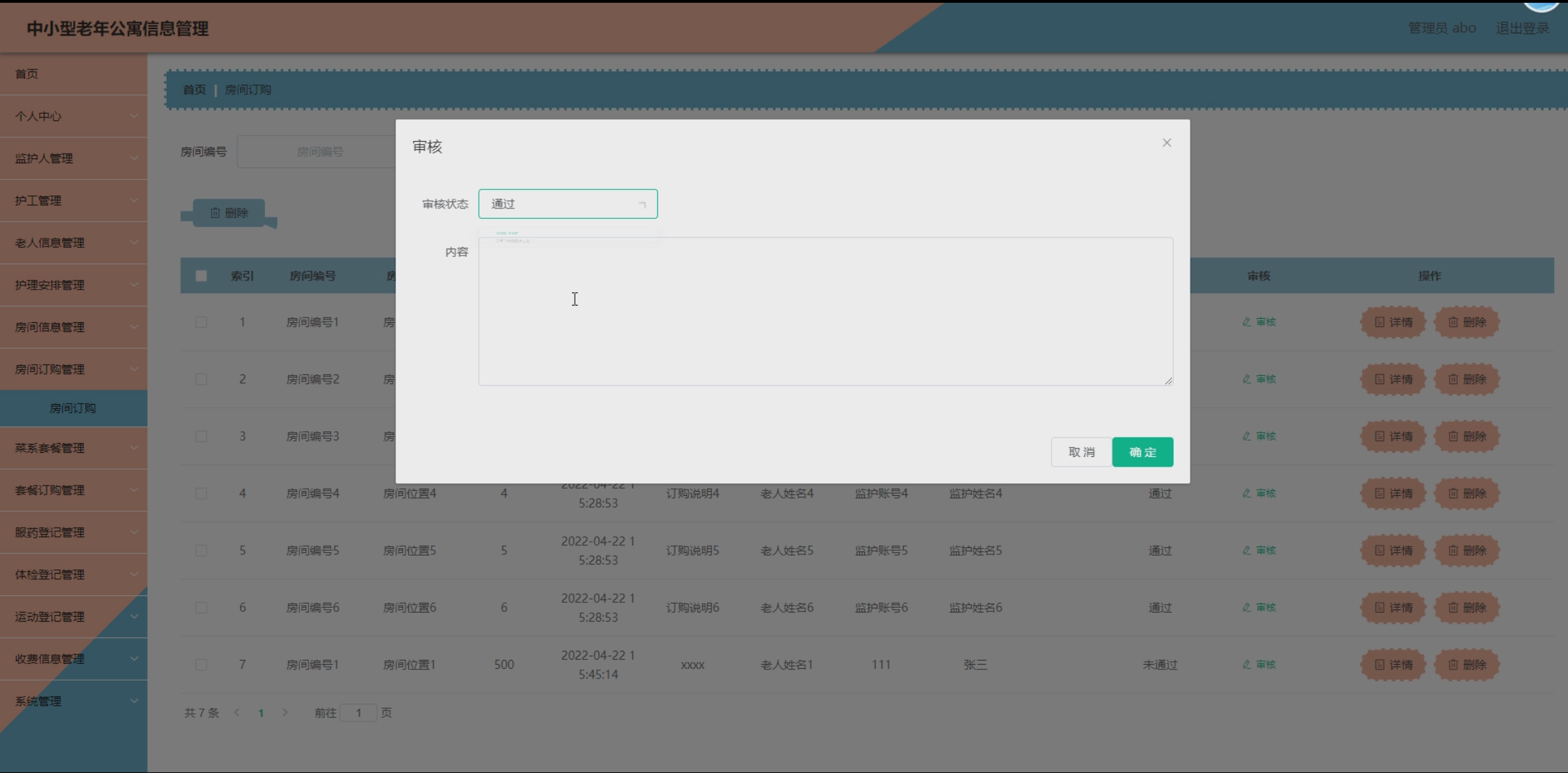Click the 确定 confirm button
The width and height of the screenshot is (1568, 773).
point(1142,452)
